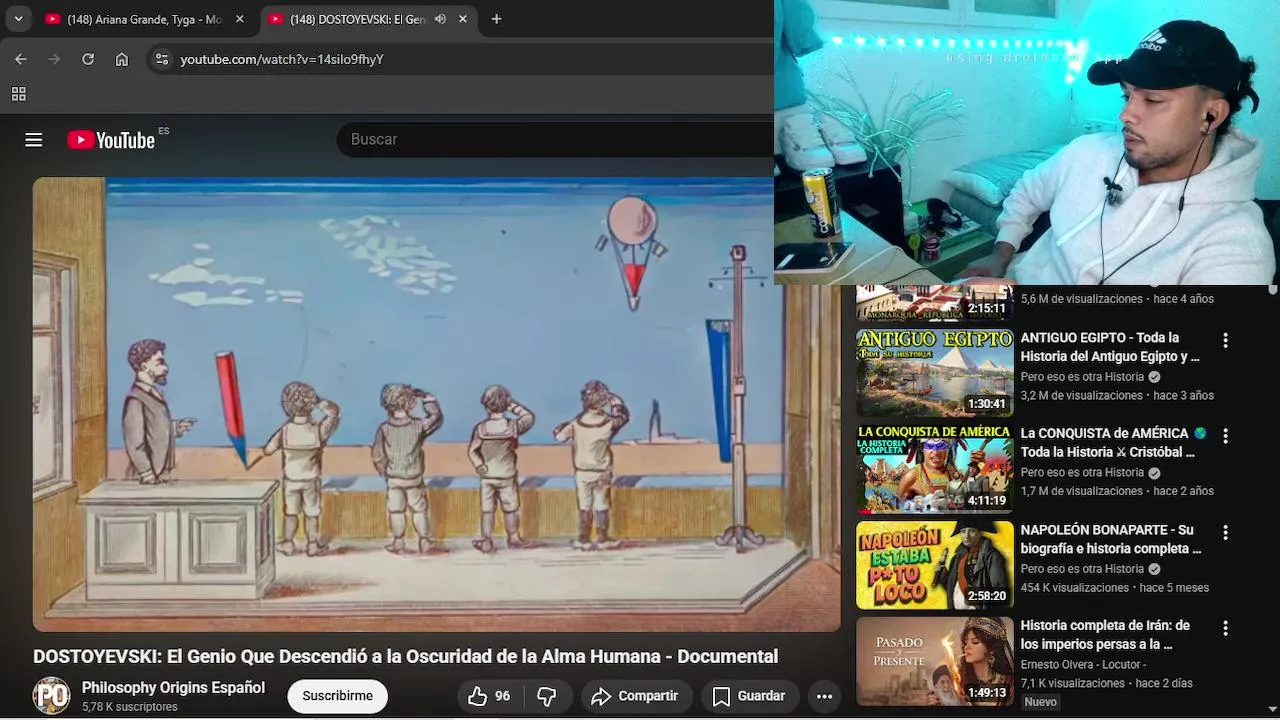Switch to the Ariana Grande, Tyga tab

pos(145,19)
